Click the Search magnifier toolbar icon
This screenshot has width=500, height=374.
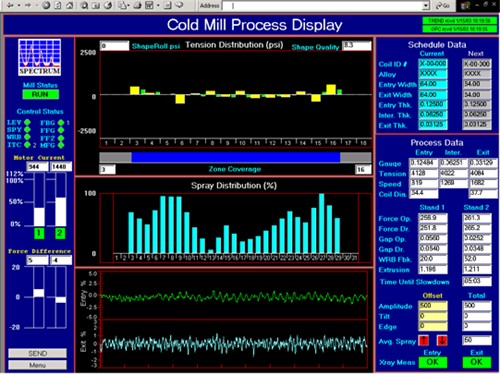84,5
